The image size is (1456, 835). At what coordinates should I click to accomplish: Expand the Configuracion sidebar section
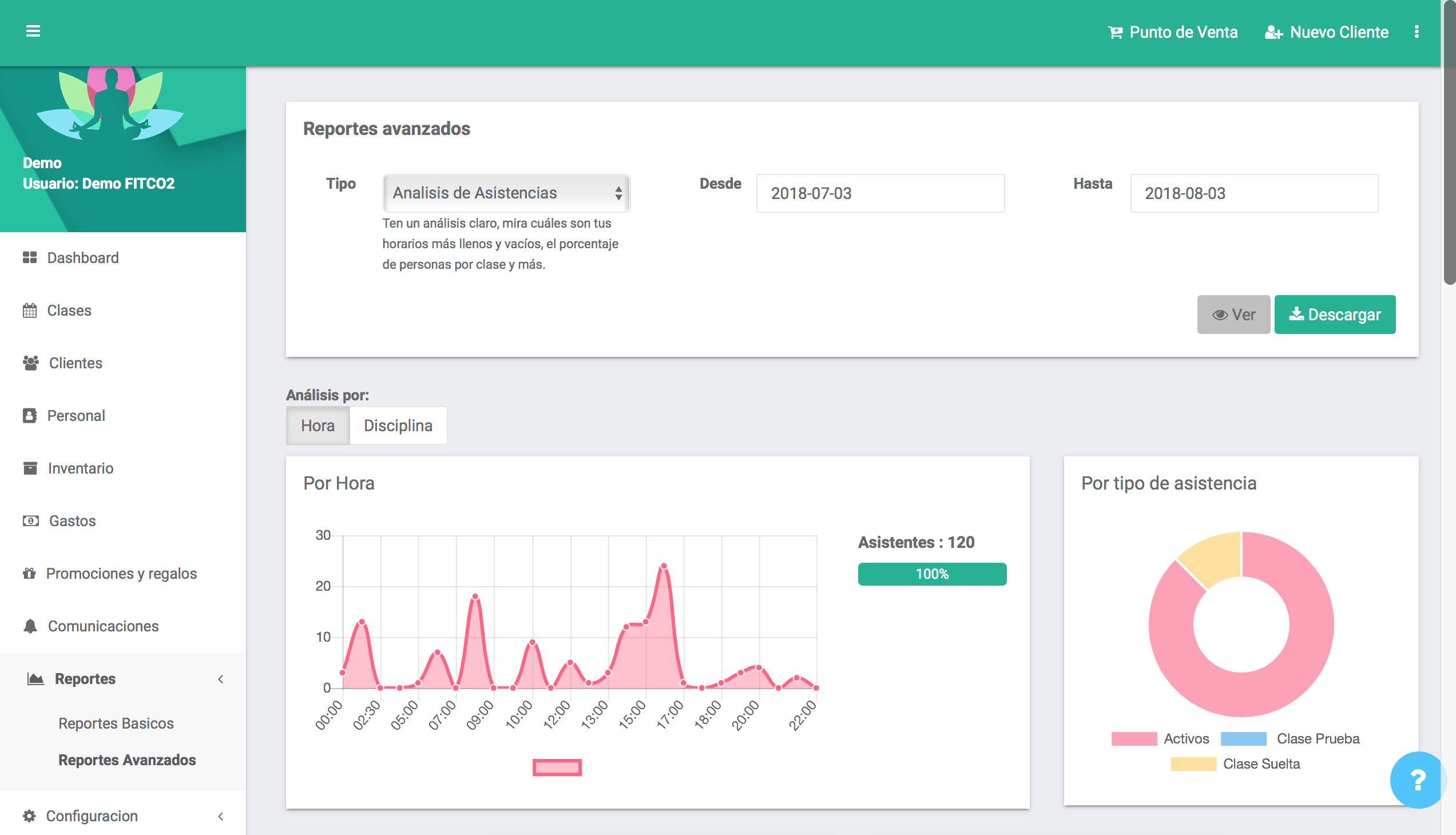[x=122, y=814]
